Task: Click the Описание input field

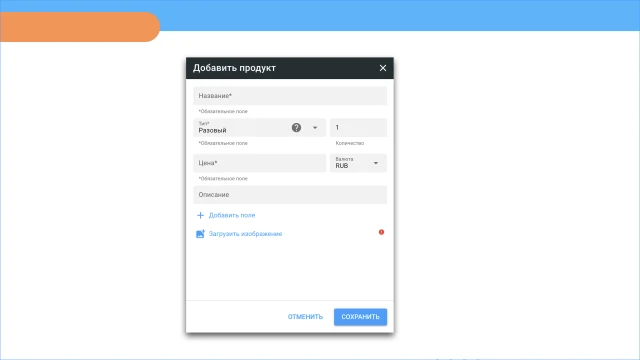Action: click(x=290, y=195)
